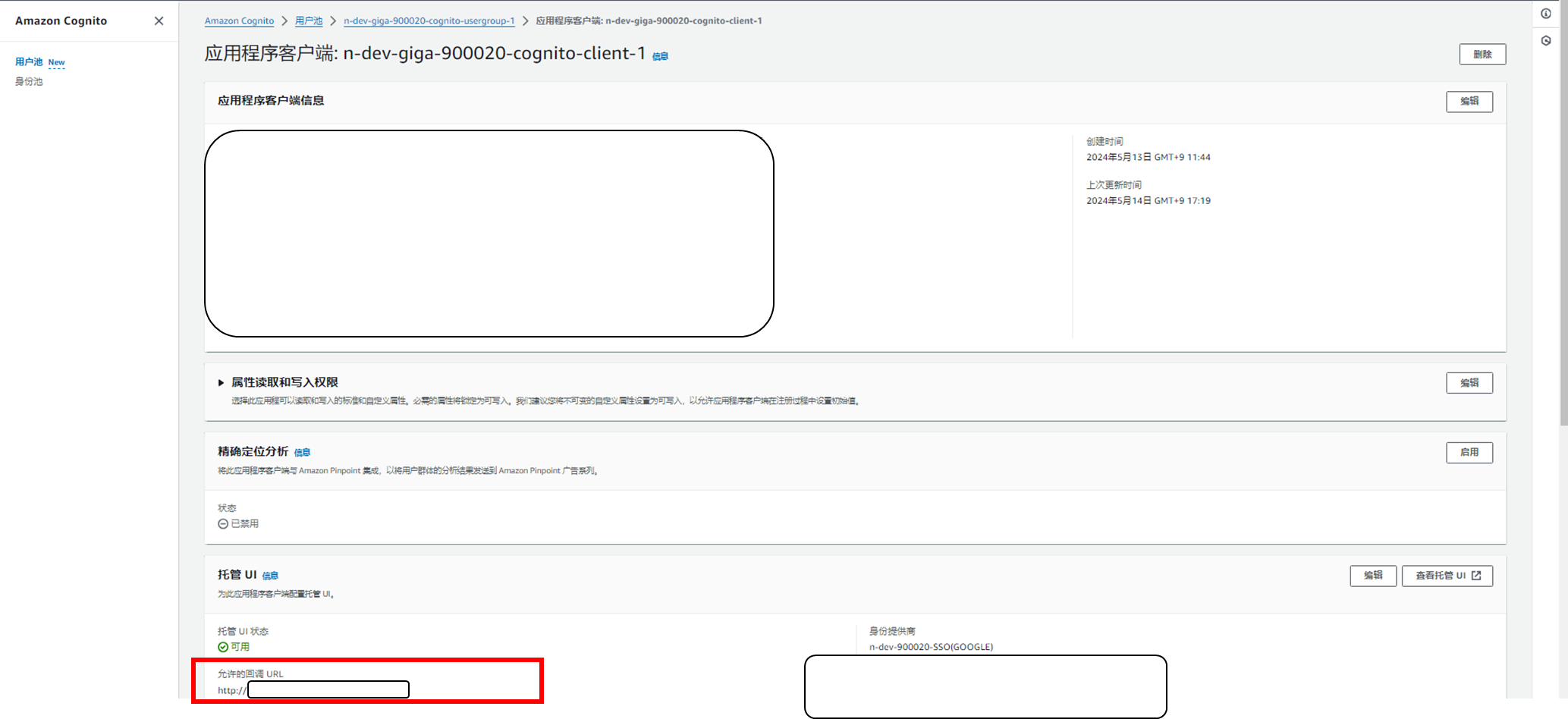
Task: Open n-dev-giga-900020-cognito-usergroup-1 breadcrumb
Action: point(429,21)
